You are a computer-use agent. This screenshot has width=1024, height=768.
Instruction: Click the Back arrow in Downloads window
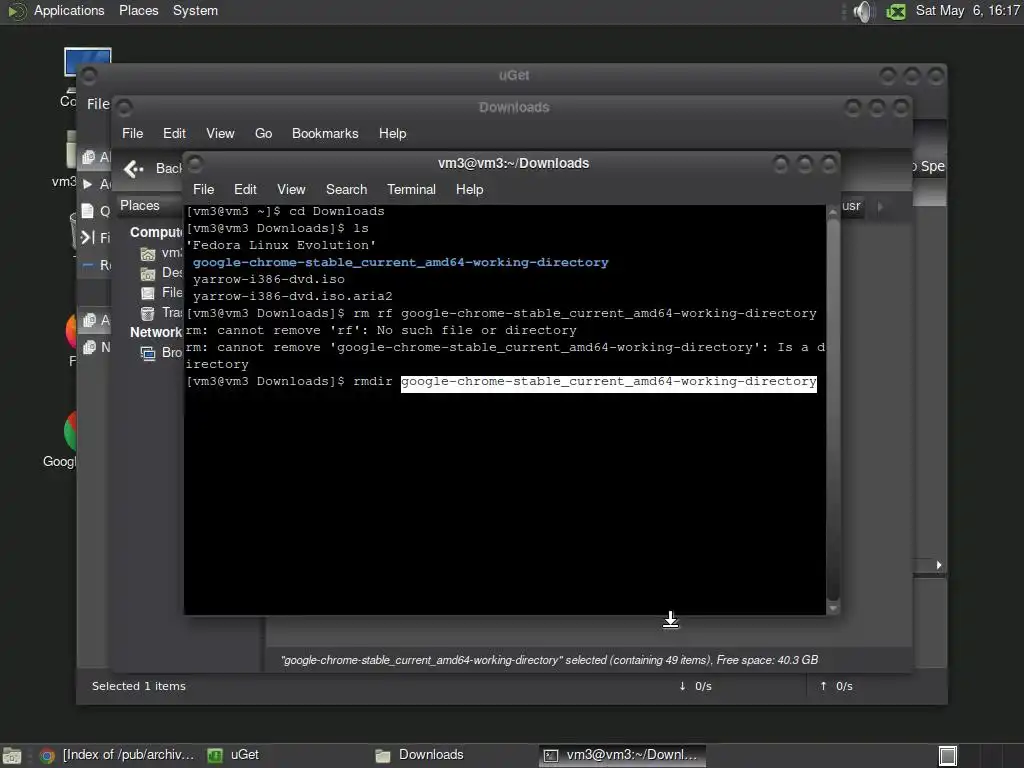coord(134,169)
